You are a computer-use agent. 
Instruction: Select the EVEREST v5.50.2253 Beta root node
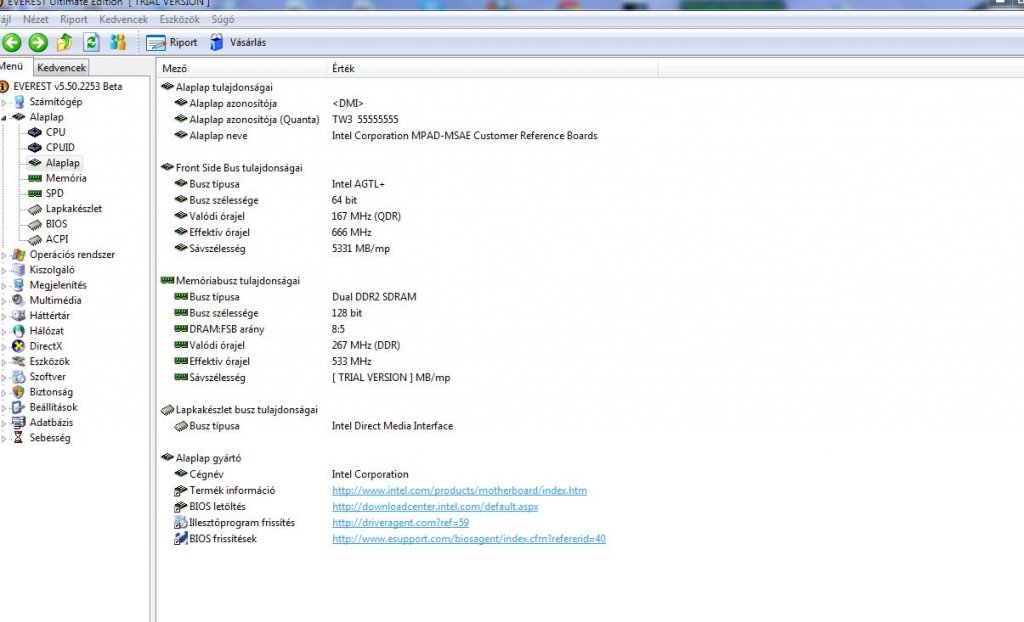[67, 86]
